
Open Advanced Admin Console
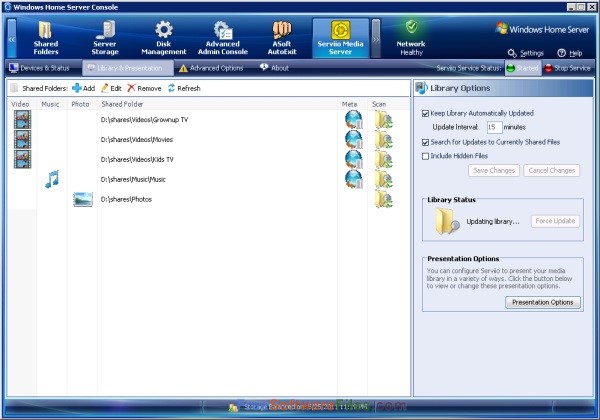(x=223, y=38)
